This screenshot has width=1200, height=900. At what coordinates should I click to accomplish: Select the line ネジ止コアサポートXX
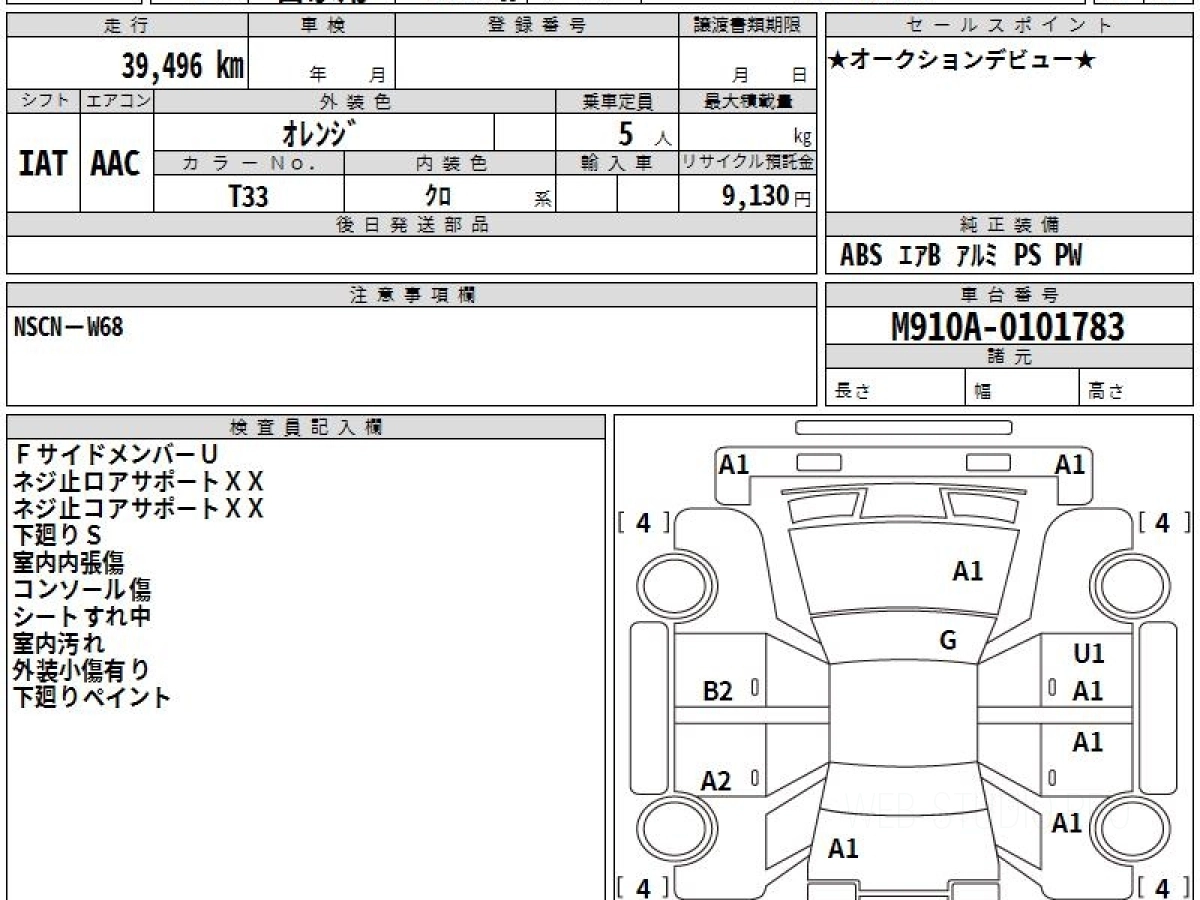point(139,509)
